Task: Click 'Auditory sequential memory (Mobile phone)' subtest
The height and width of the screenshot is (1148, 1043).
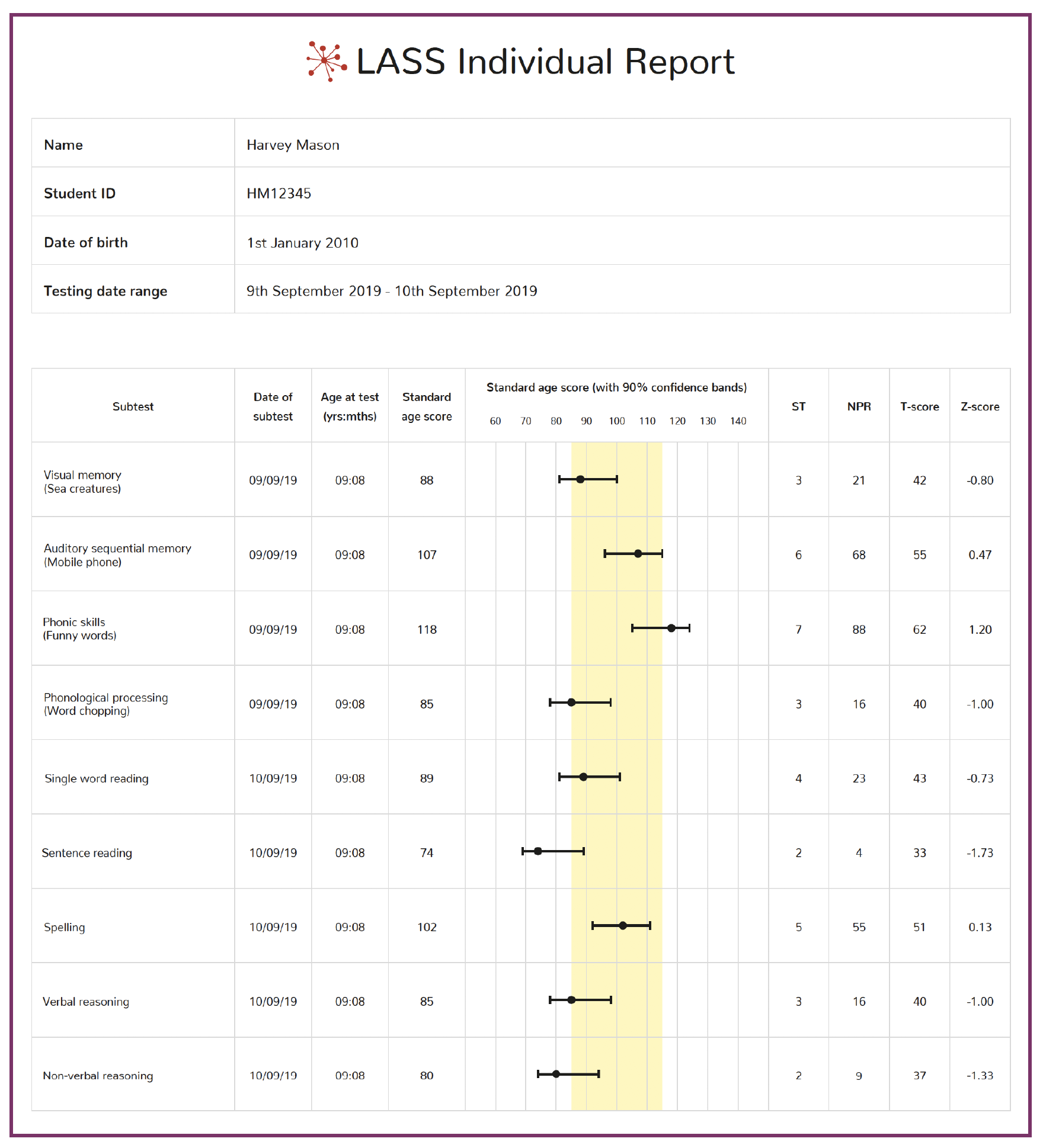Action: coord(117,555)
